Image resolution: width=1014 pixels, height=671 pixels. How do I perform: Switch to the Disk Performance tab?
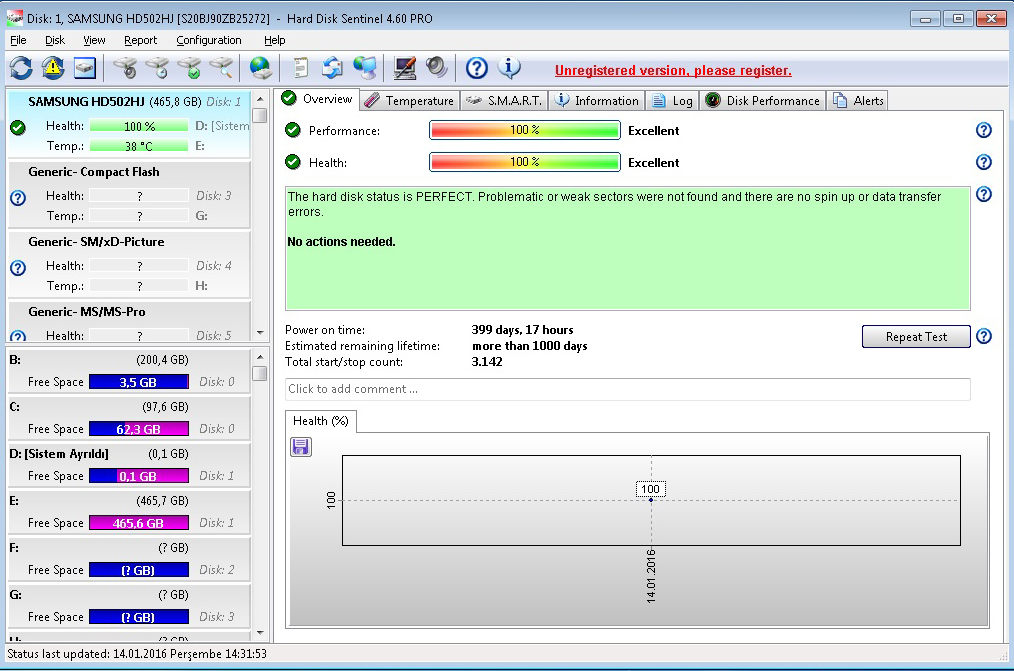tap(763, 101)
